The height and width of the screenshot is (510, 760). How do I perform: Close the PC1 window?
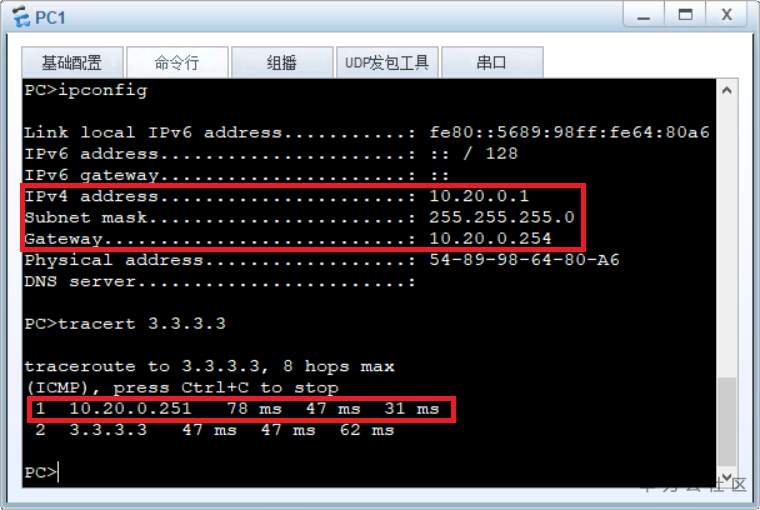pos(727,16)
